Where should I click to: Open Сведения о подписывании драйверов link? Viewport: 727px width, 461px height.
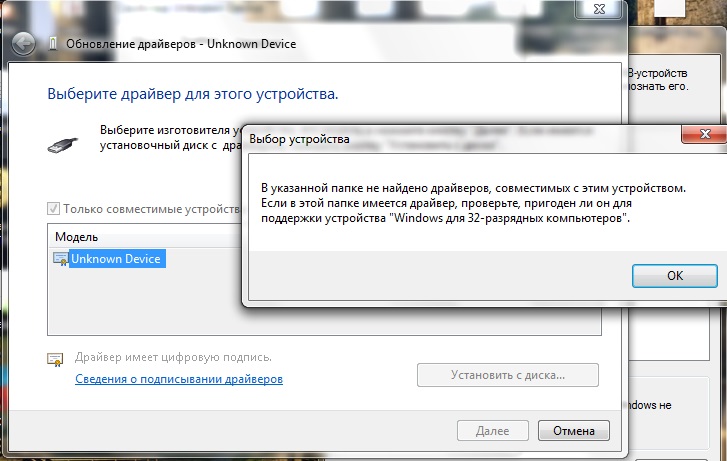coord(179,380)
